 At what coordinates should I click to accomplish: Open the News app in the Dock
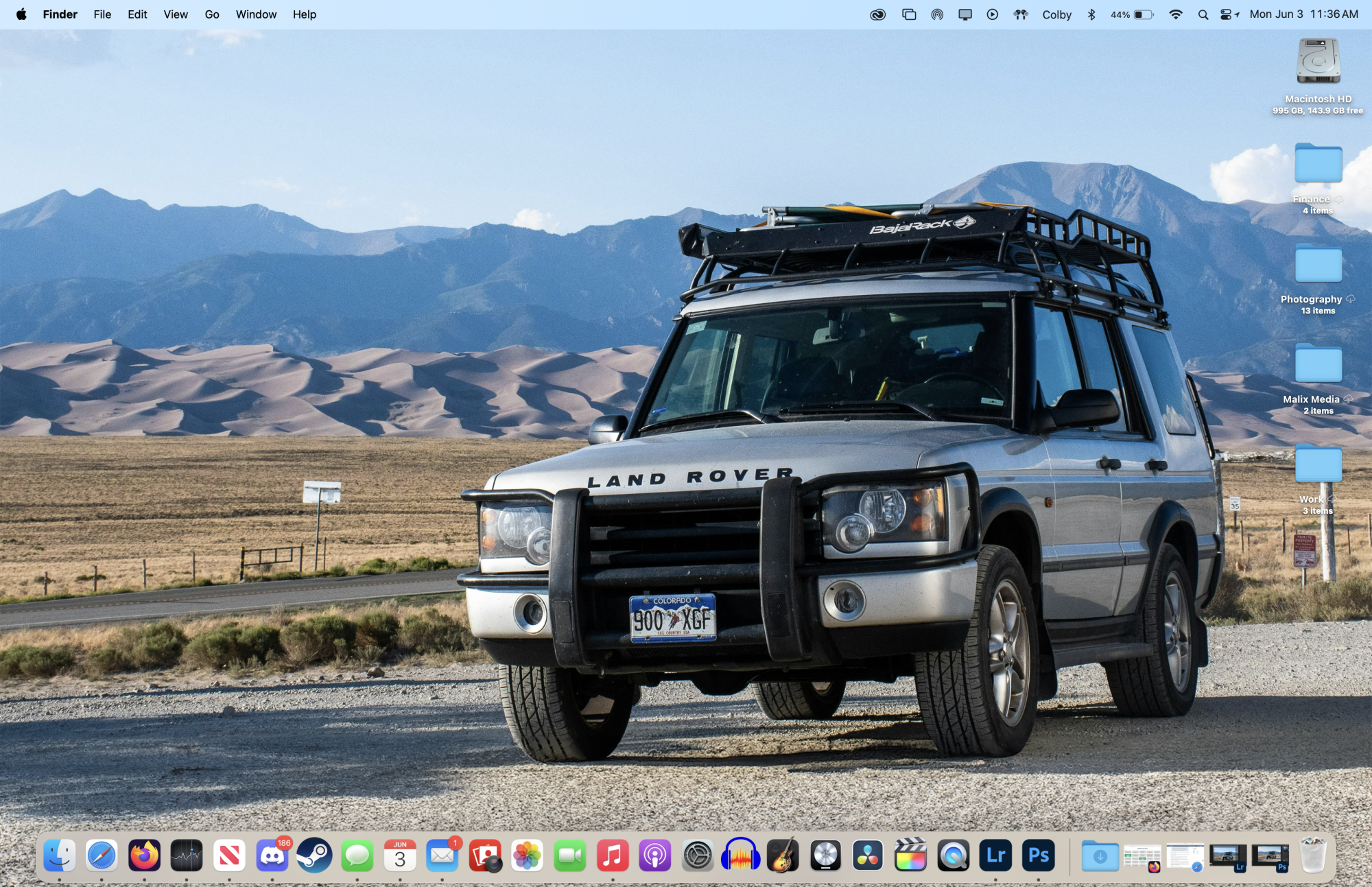[230, 855]
